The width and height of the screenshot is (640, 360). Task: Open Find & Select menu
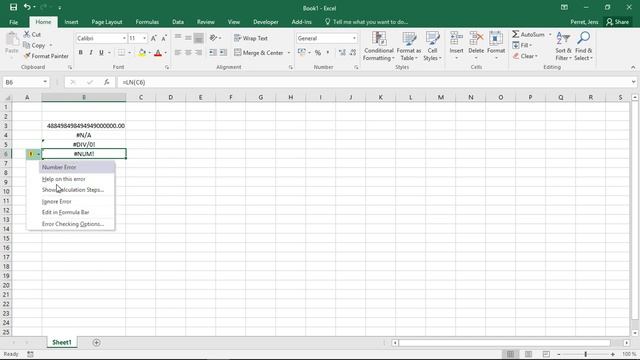(583, 46)
